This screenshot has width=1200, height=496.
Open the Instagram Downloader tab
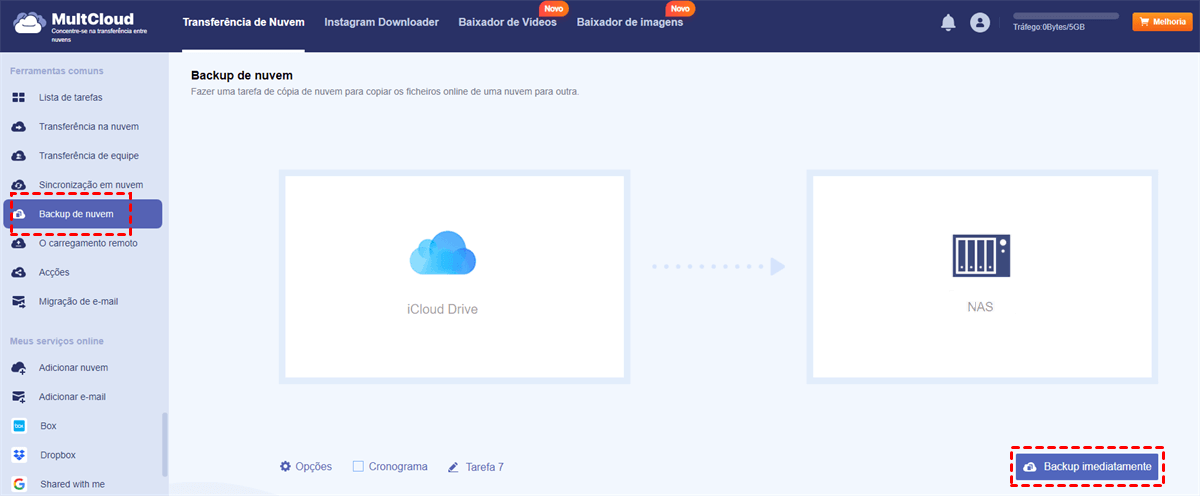381,22
